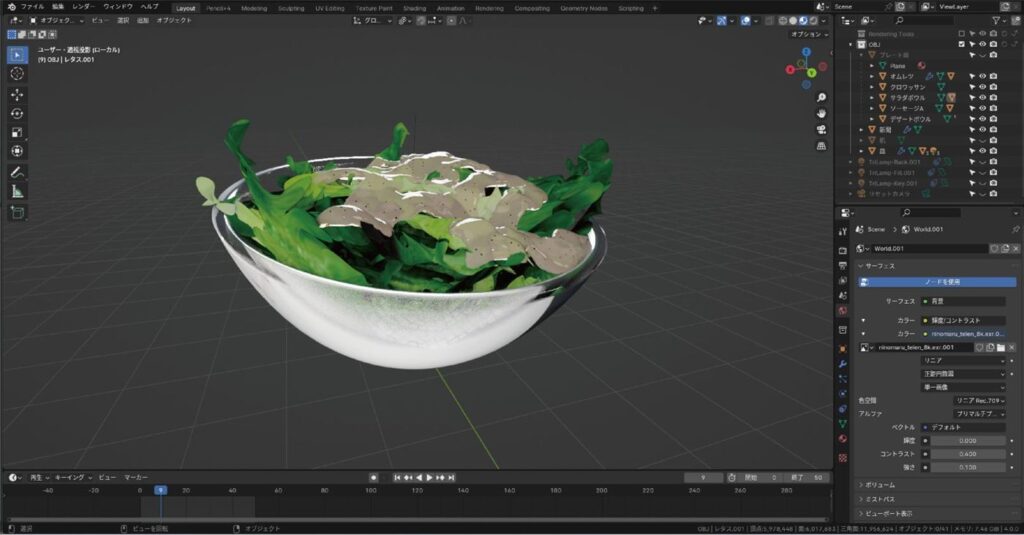Toggle visibility eye for オムレツ

click(982, 76)
